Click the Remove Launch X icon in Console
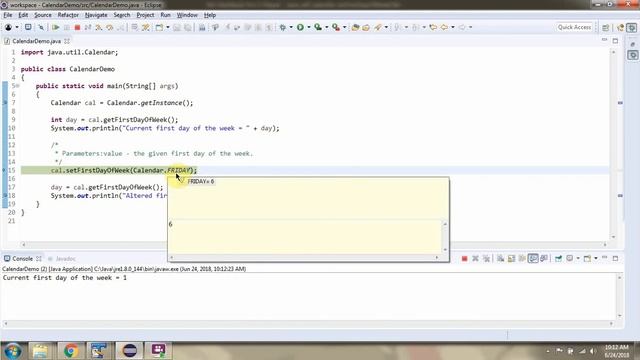 click(x=475, y=258)
